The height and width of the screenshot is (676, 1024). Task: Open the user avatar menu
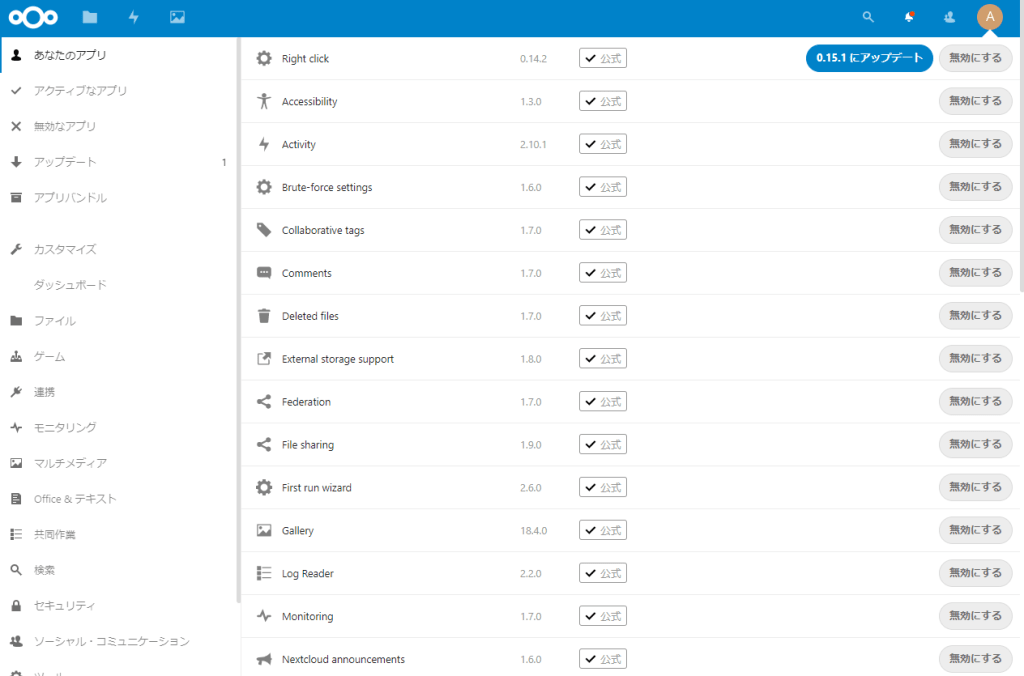click(x=989, y=17)
